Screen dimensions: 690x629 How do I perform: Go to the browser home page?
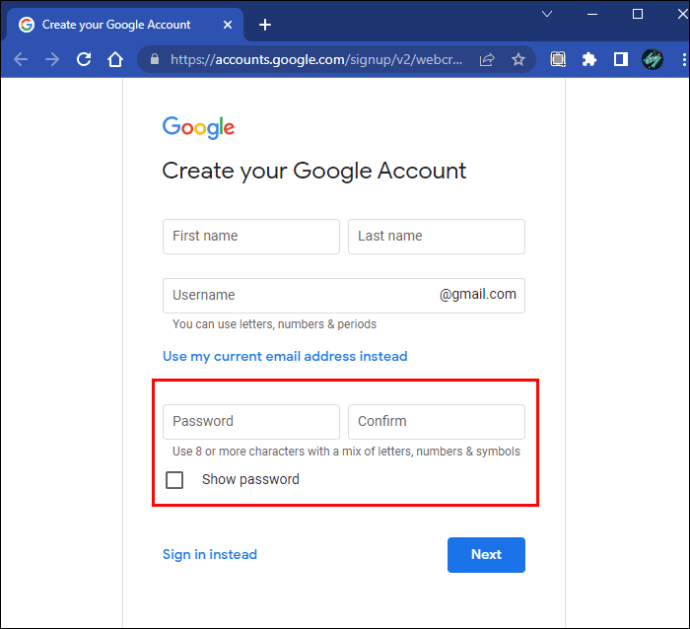pyautogui.click(x=116, y=60)
